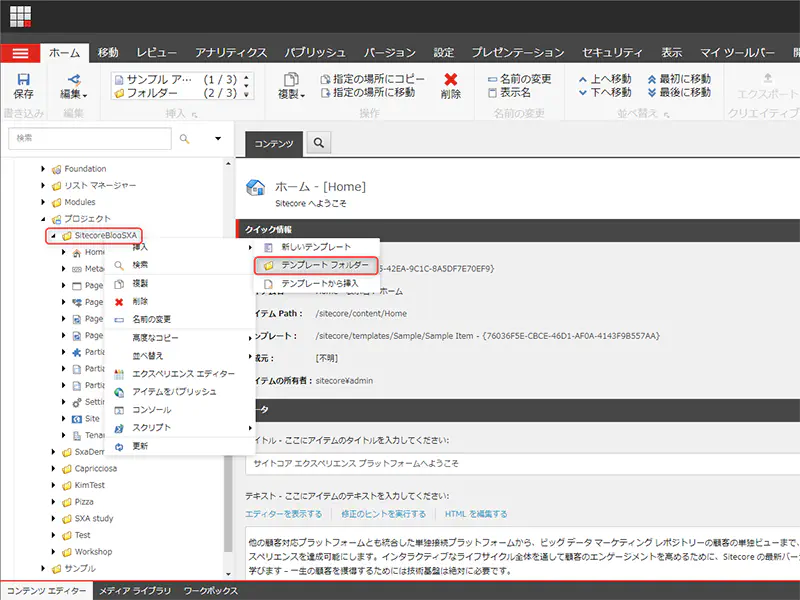Image resolution: width=800 pixels, height=600 pixels.
Task: Open the Publish (パブリッシュ) ribbon tab
Action: 315,53
